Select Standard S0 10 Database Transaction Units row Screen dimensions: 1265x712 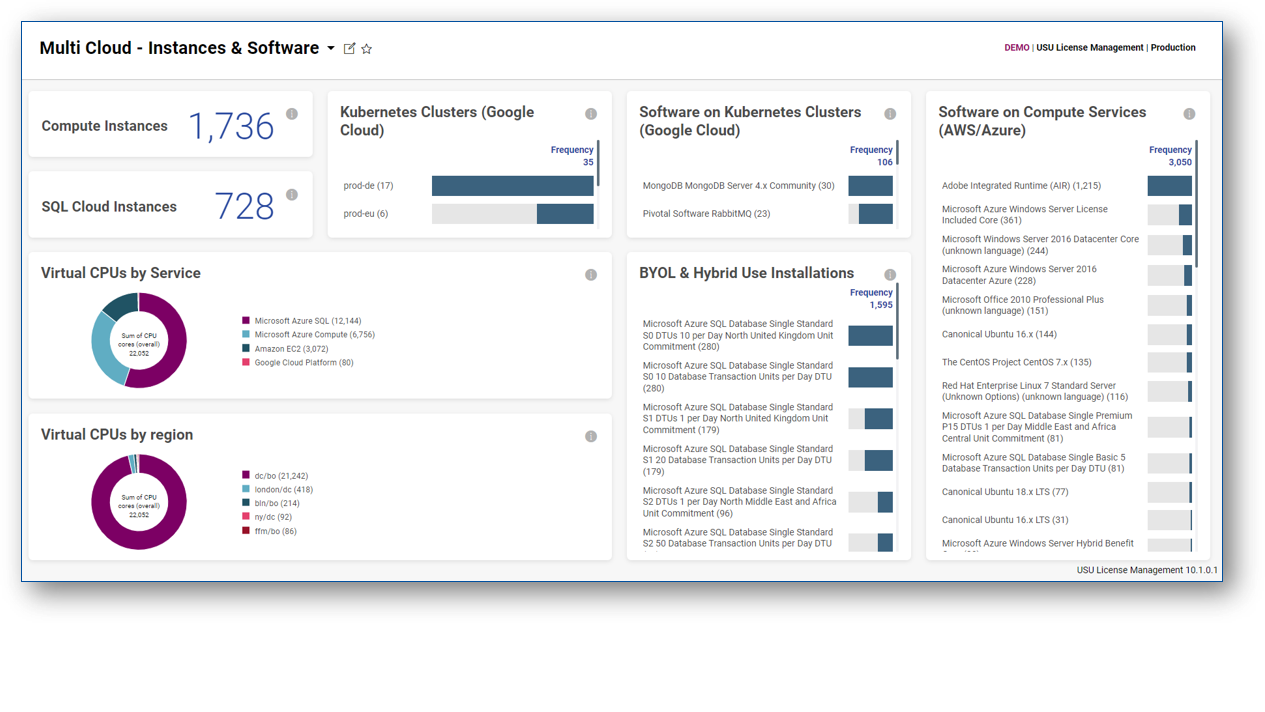[x=767, y=377]
